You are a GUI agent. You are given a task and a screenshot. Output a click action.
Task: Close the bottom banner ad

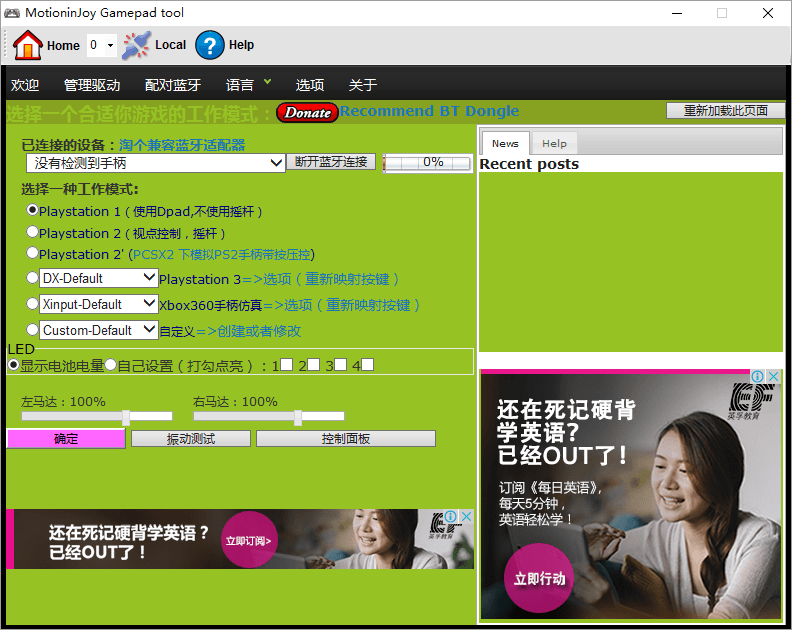(x=467, y=516)
